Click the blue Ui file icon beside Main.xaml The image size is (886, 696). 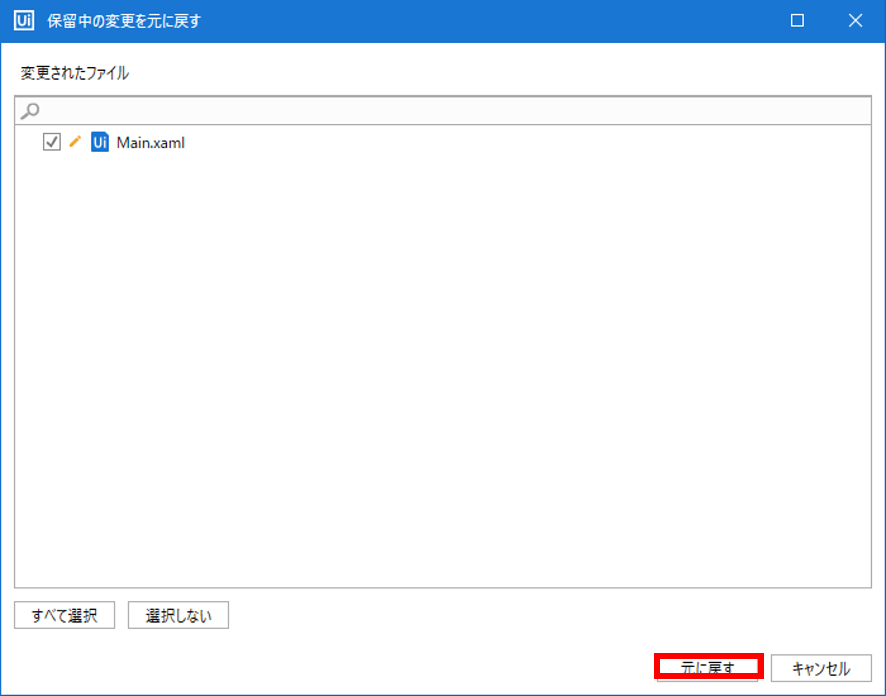click(x=99, y=142)
